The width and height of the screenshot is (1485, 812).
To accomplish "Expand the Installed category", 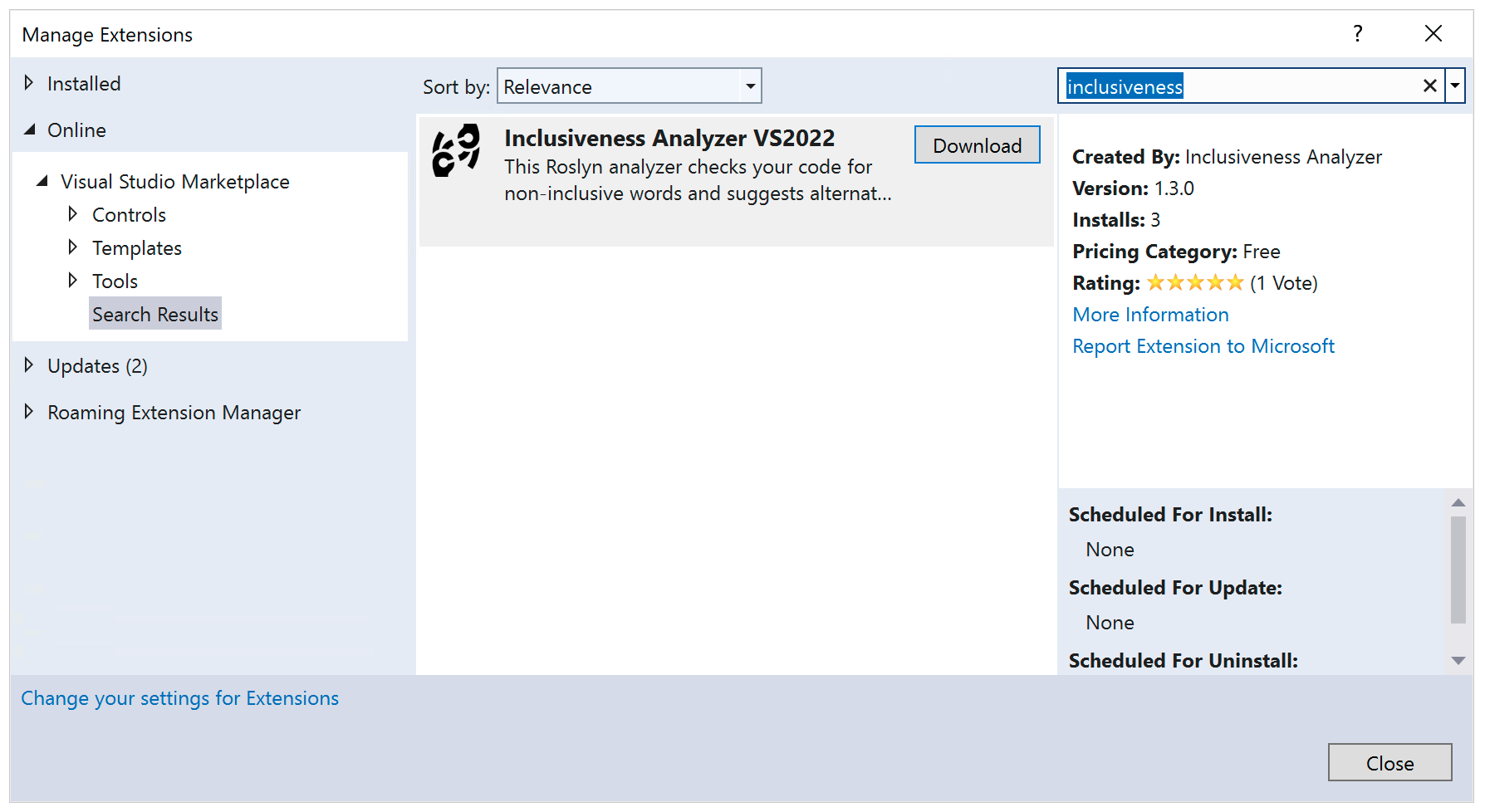I will pyautogui.click(x=29, y=83).
